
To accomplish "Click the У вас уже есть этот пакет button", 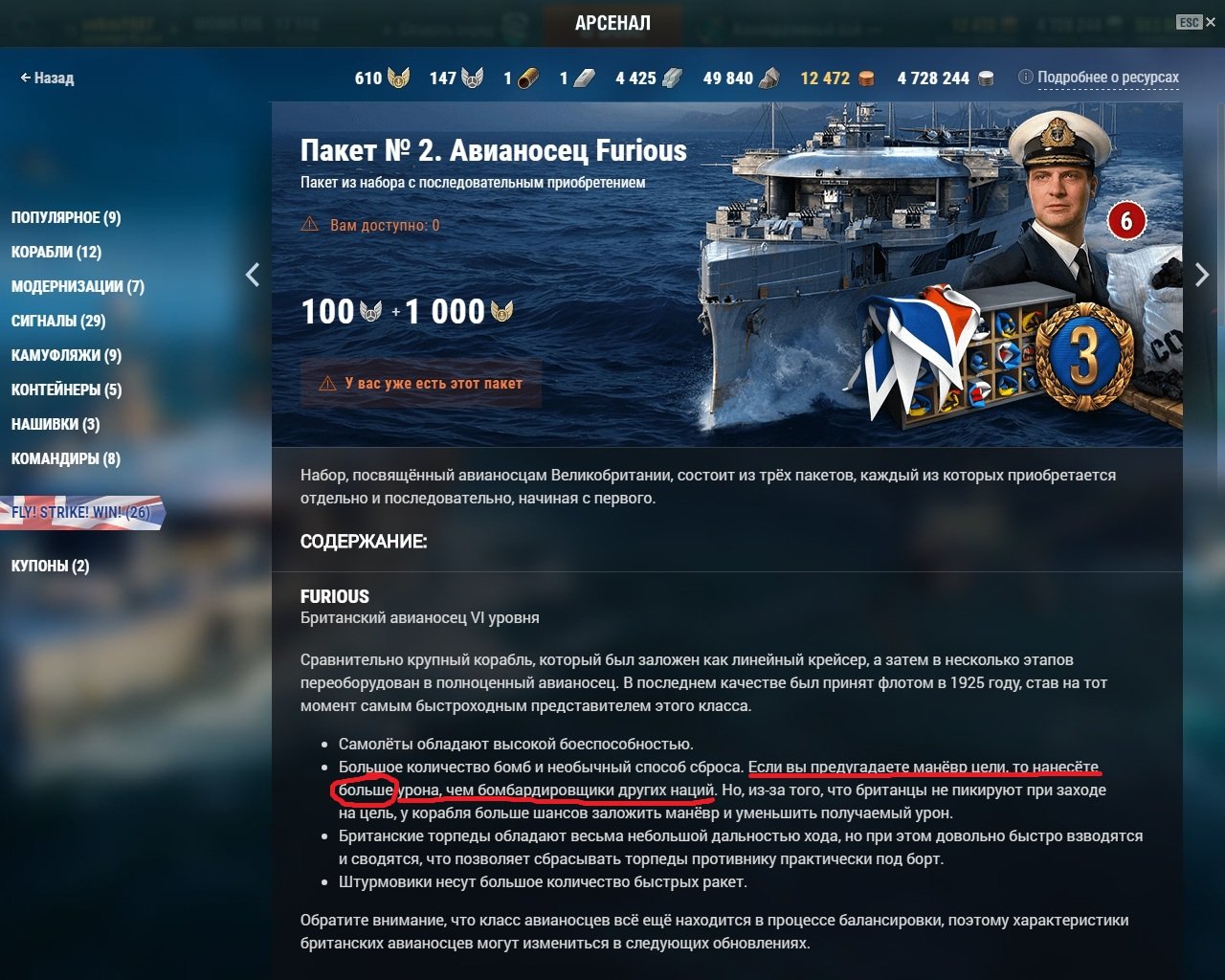I will tap(421, 384).
